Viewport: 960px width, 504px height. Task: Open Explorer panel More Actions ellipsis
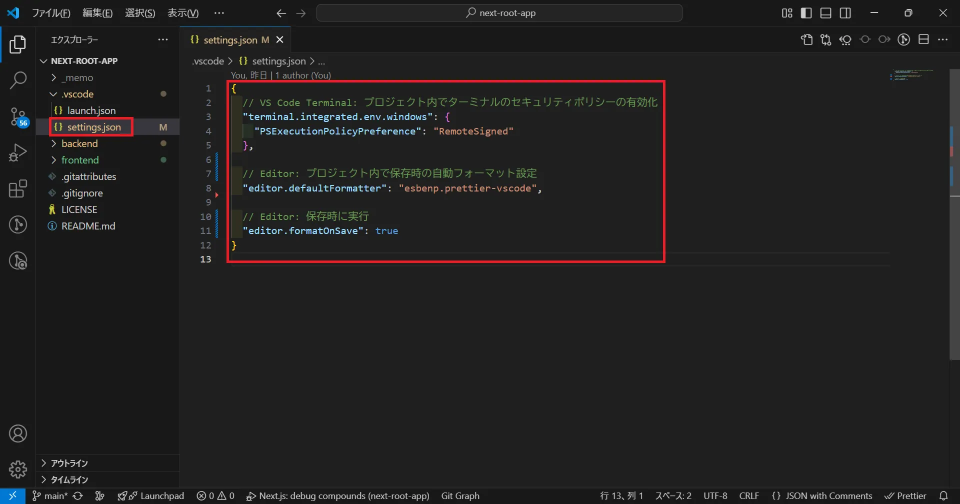point(163,40)
